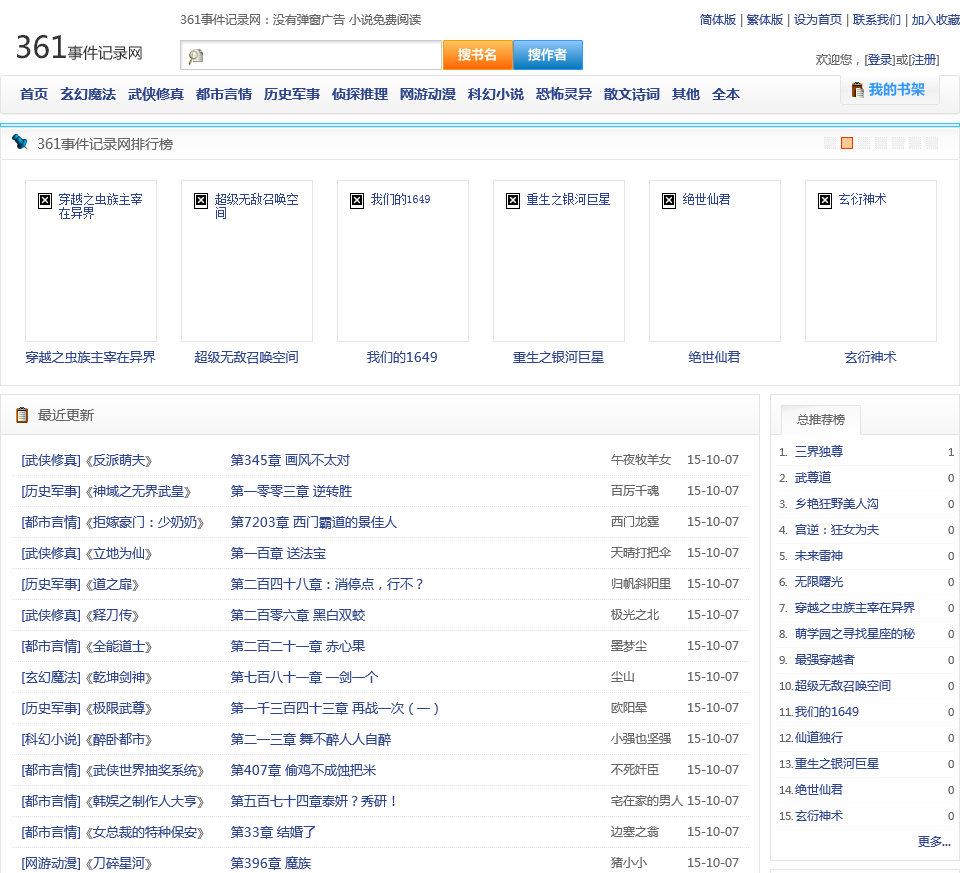Open chapter 第407章 偷鸡不成蚀把米

tap(303, 771)
